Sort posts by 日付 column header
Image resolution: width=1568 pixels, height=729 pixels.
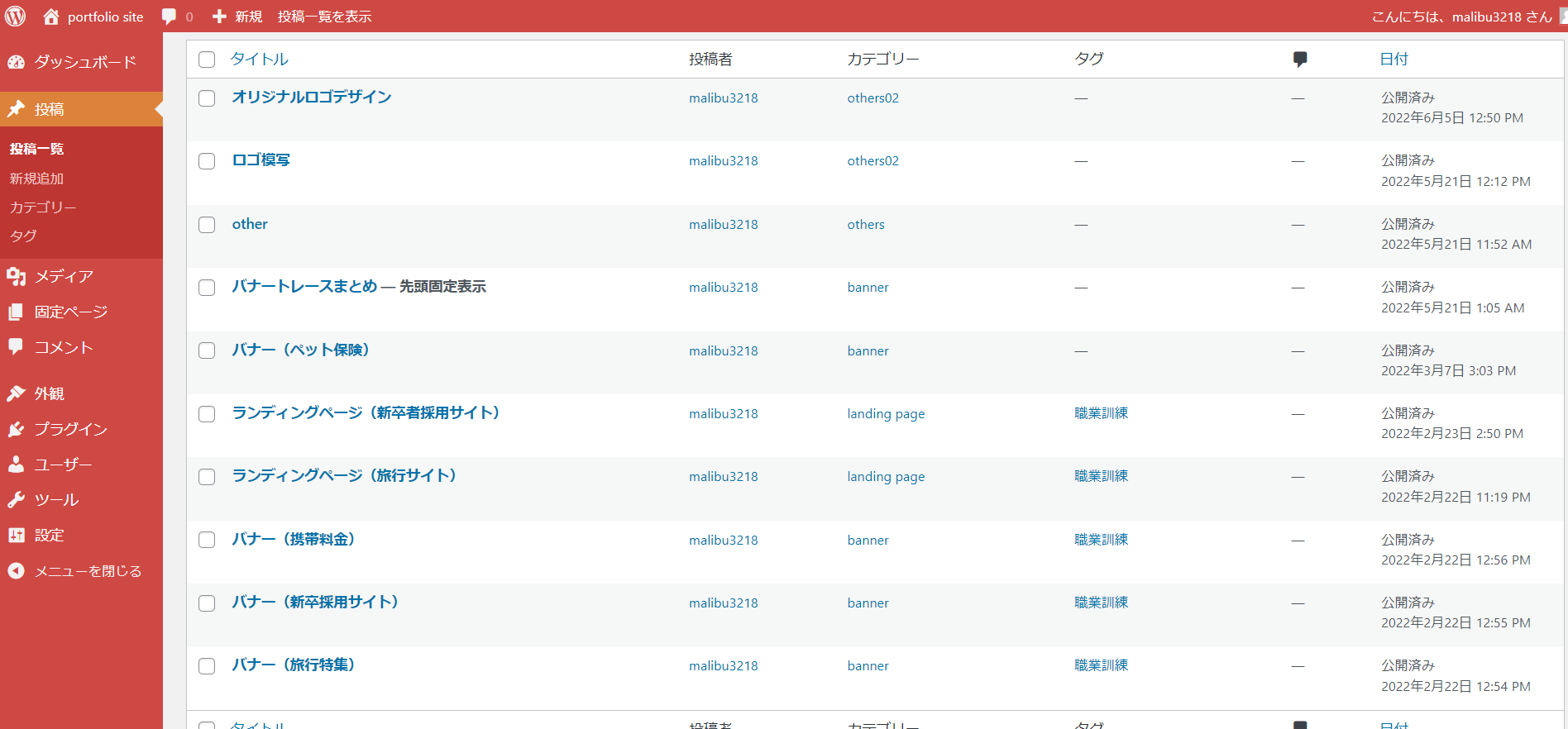coord(1394,60)
